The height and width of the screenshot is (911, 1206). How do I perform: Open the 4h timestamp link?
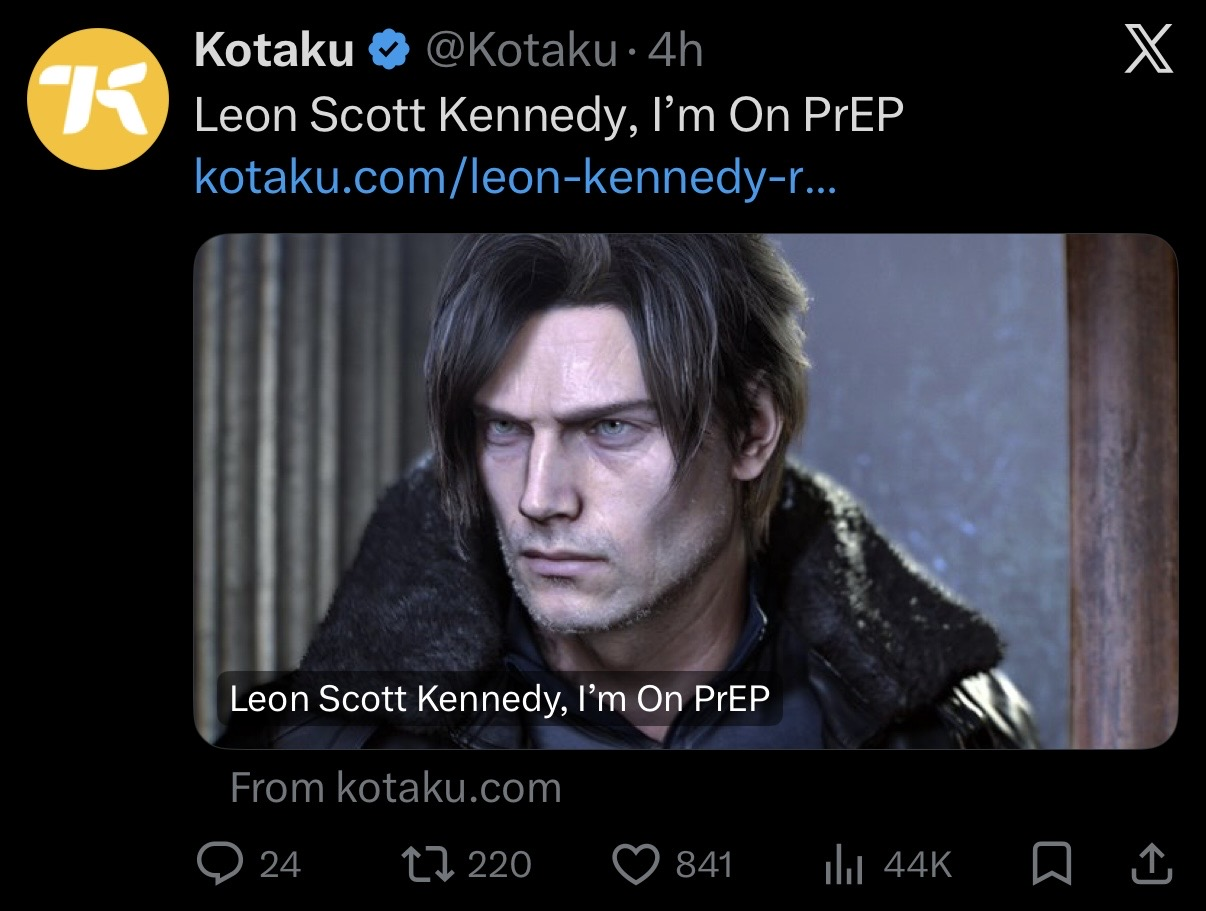(x=675, y=51)
